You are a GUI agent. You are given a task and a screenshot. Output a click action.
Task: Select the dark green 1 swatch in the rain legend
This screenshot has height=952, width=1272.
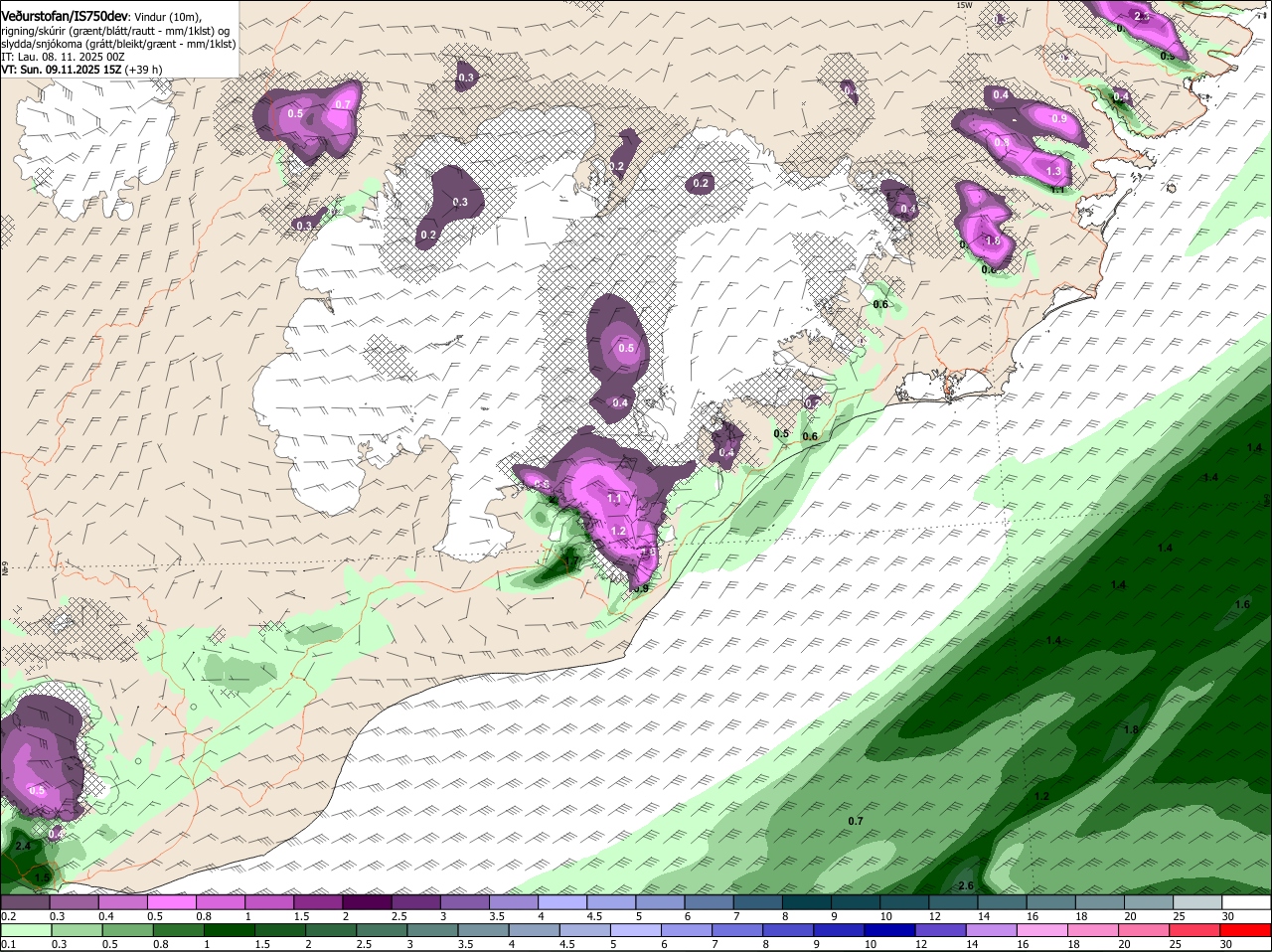pos(229,930)
